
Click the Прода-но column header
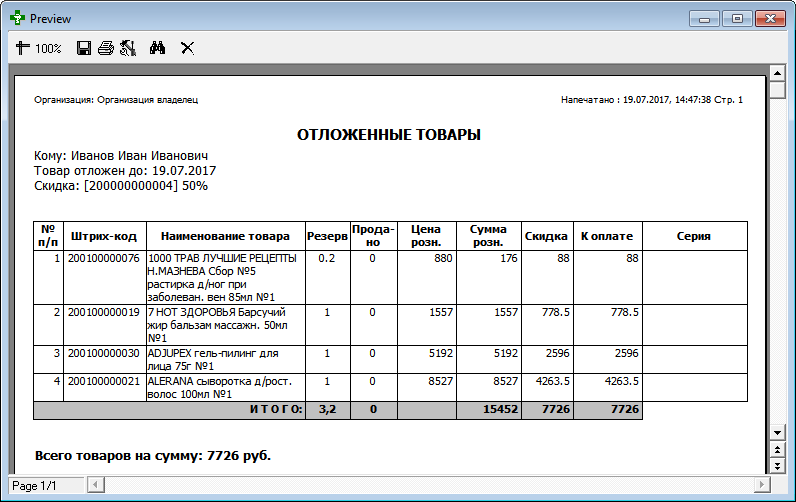point(373,236)
